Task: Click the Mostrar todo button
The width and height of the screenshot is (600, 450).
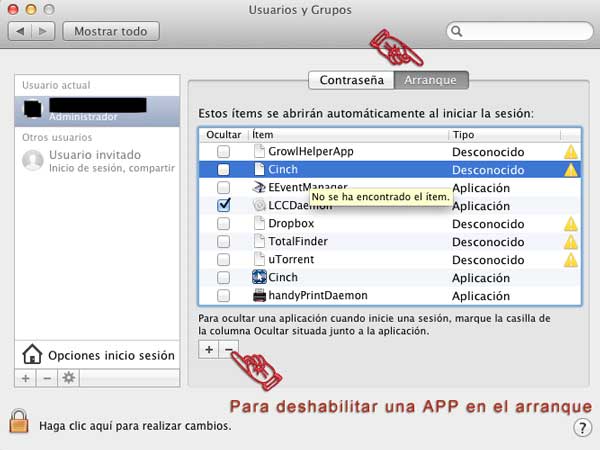Action: coord(111,31)
